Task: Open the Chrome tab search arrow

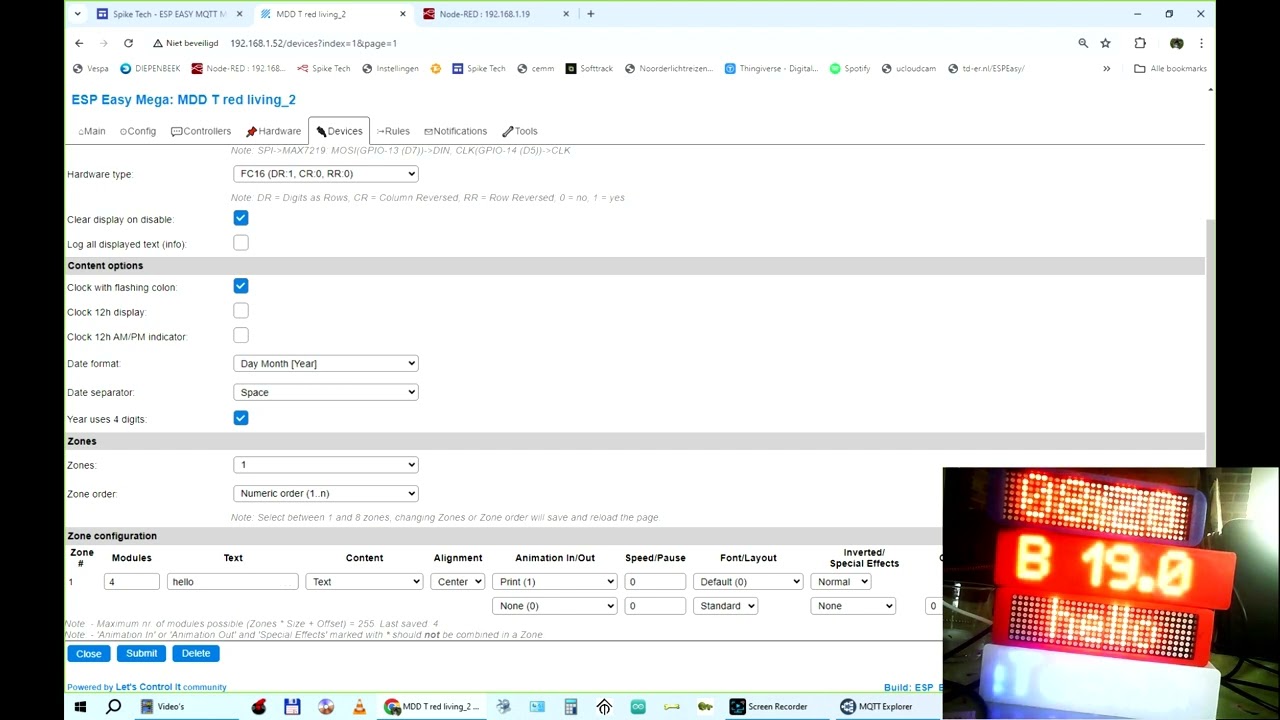Action: tap(77, 14)
